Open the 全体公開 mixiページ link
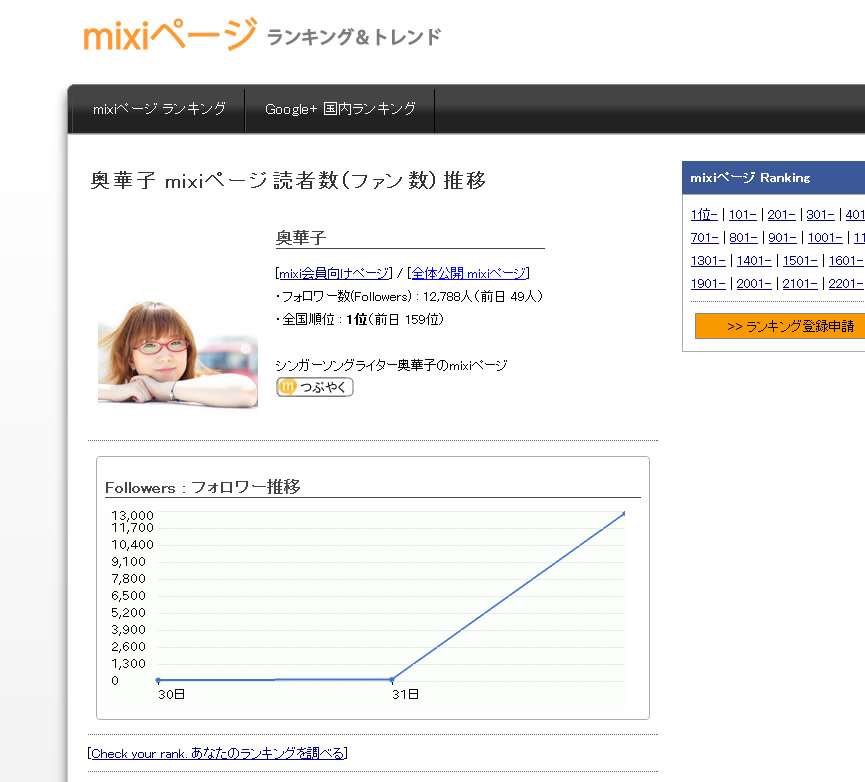Image resolution: width=865 pixels, height=782 pixels. pyautogui.click(x=469, y=273)
